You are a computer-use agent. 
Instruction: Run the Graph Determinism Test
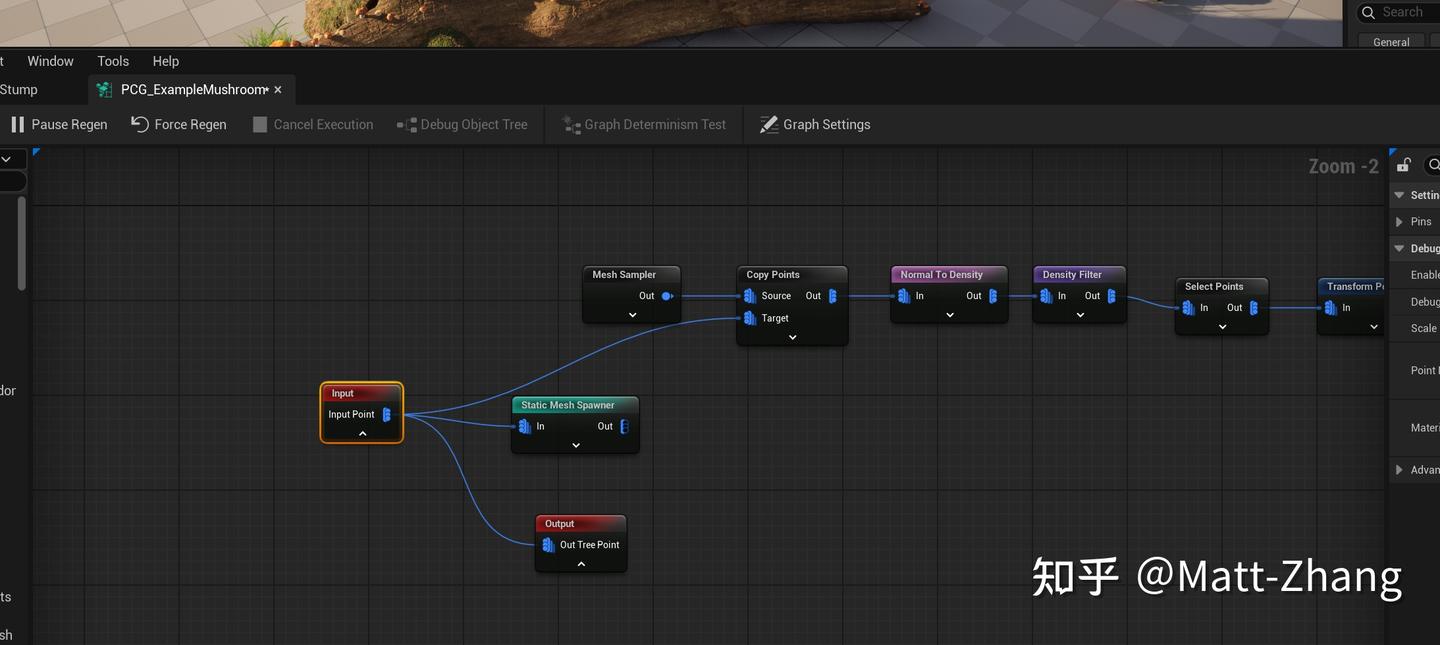tap(644, 124)
